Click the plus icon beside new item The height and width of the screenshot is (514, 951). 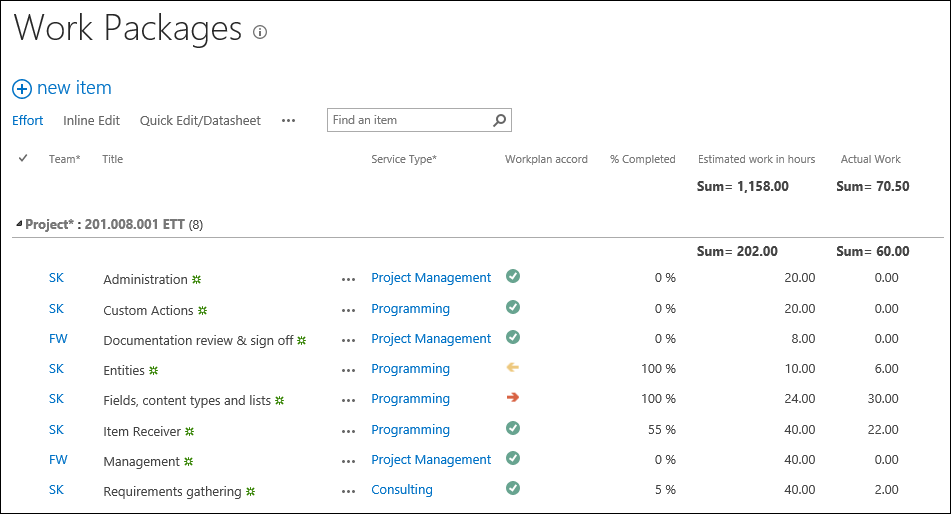tap(22, 89)
